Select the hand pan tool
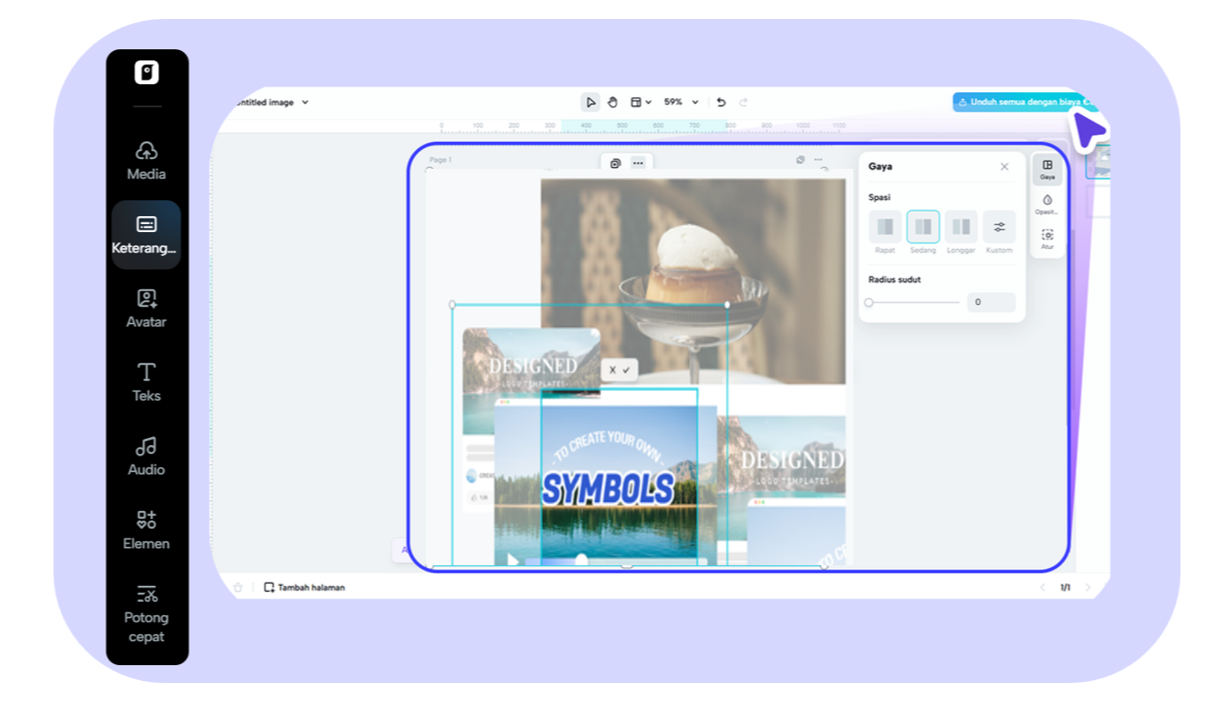 click(613, 102)
